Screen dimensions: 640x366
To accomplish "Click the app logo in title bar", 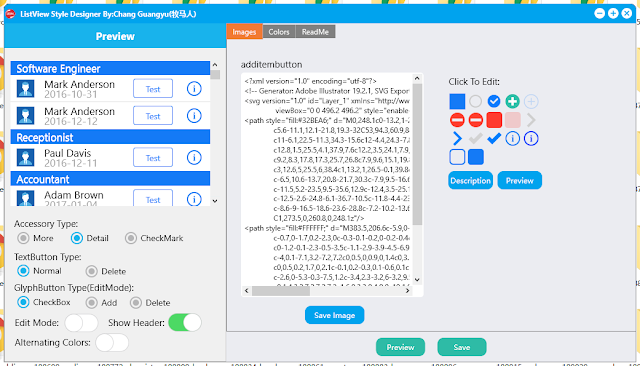I will 11,14.
